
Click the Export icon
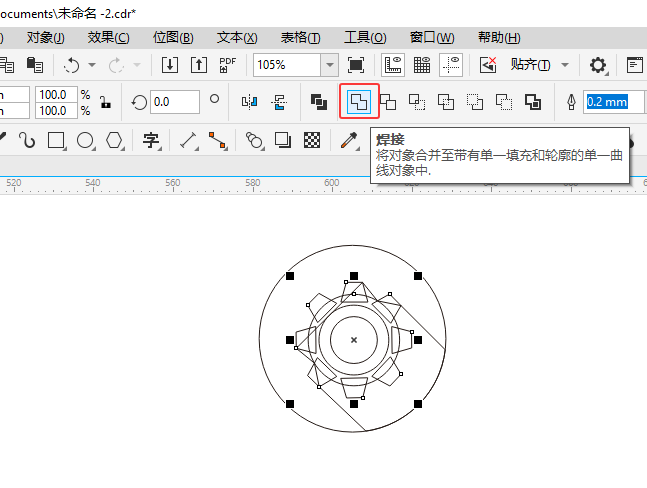click(x=199, y=65)
